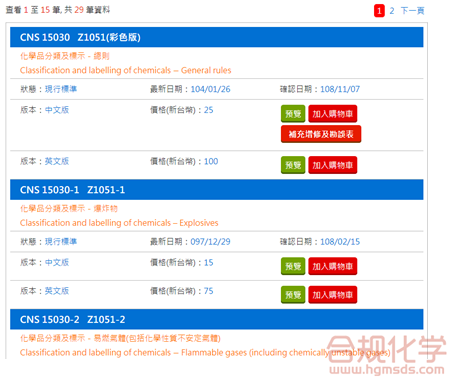Preview CNS 15030-1 Chinese version priced 15
The image size is (452, 380).
coord(293,266)
